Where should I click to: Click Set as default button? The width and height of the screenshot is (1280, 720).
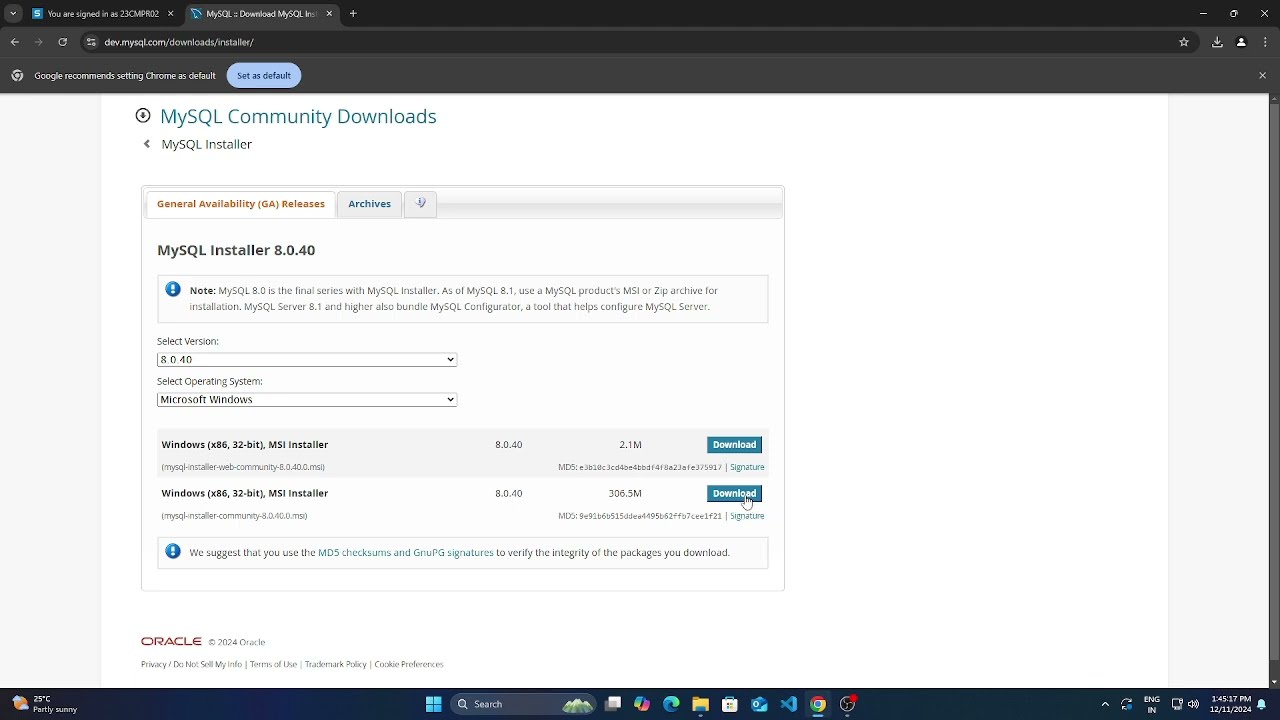pyautogui.click(x=264, y=75)
